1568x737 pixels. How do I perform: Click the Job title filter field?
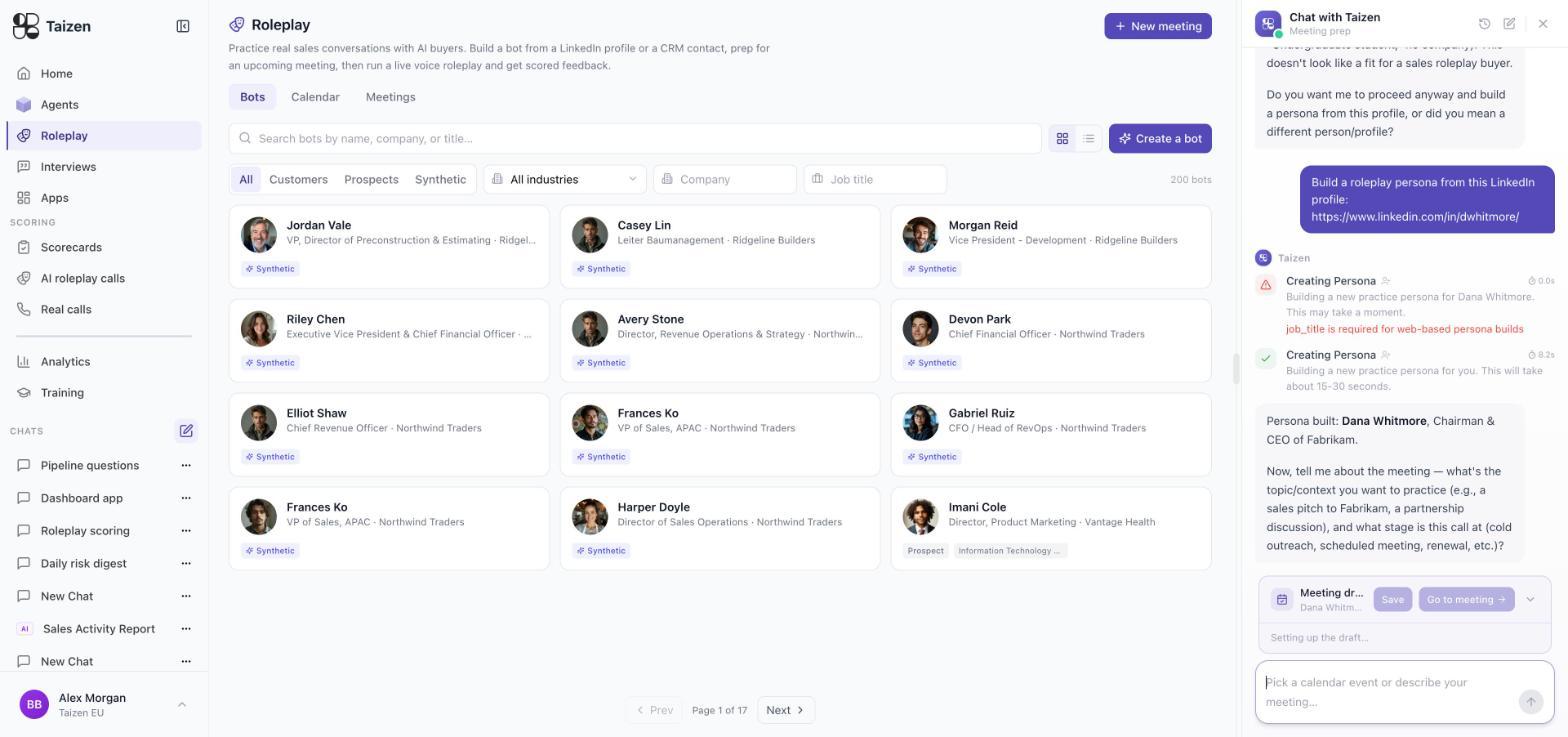[875, 179]
